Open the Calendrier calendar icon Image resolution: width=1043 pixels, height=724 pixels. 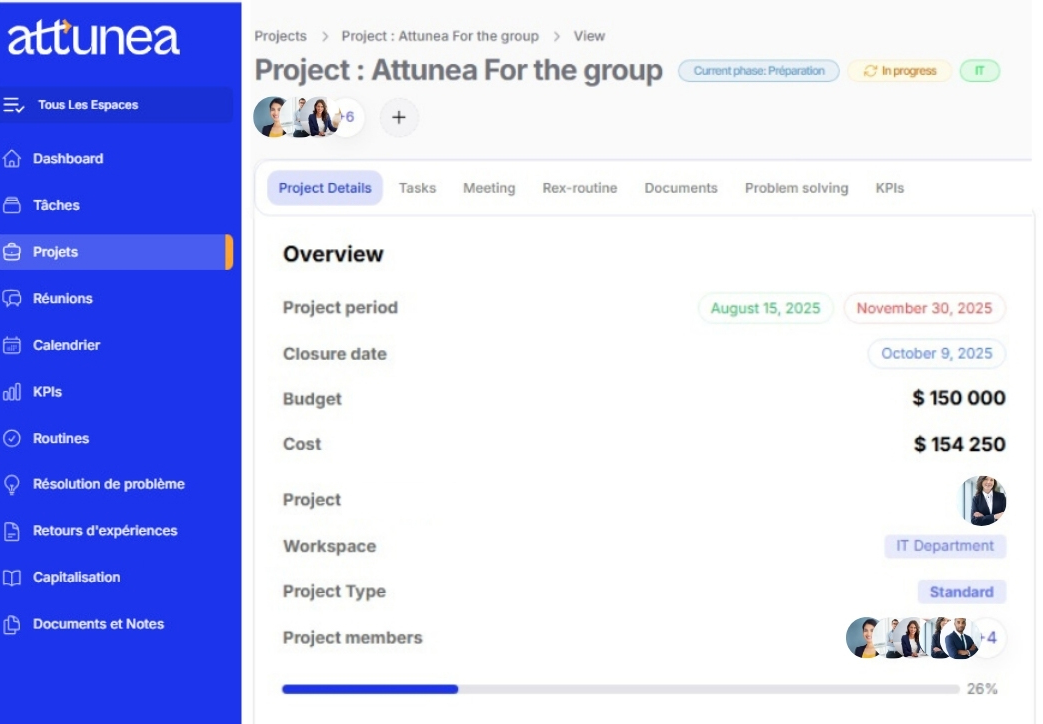tap(12, 345)
